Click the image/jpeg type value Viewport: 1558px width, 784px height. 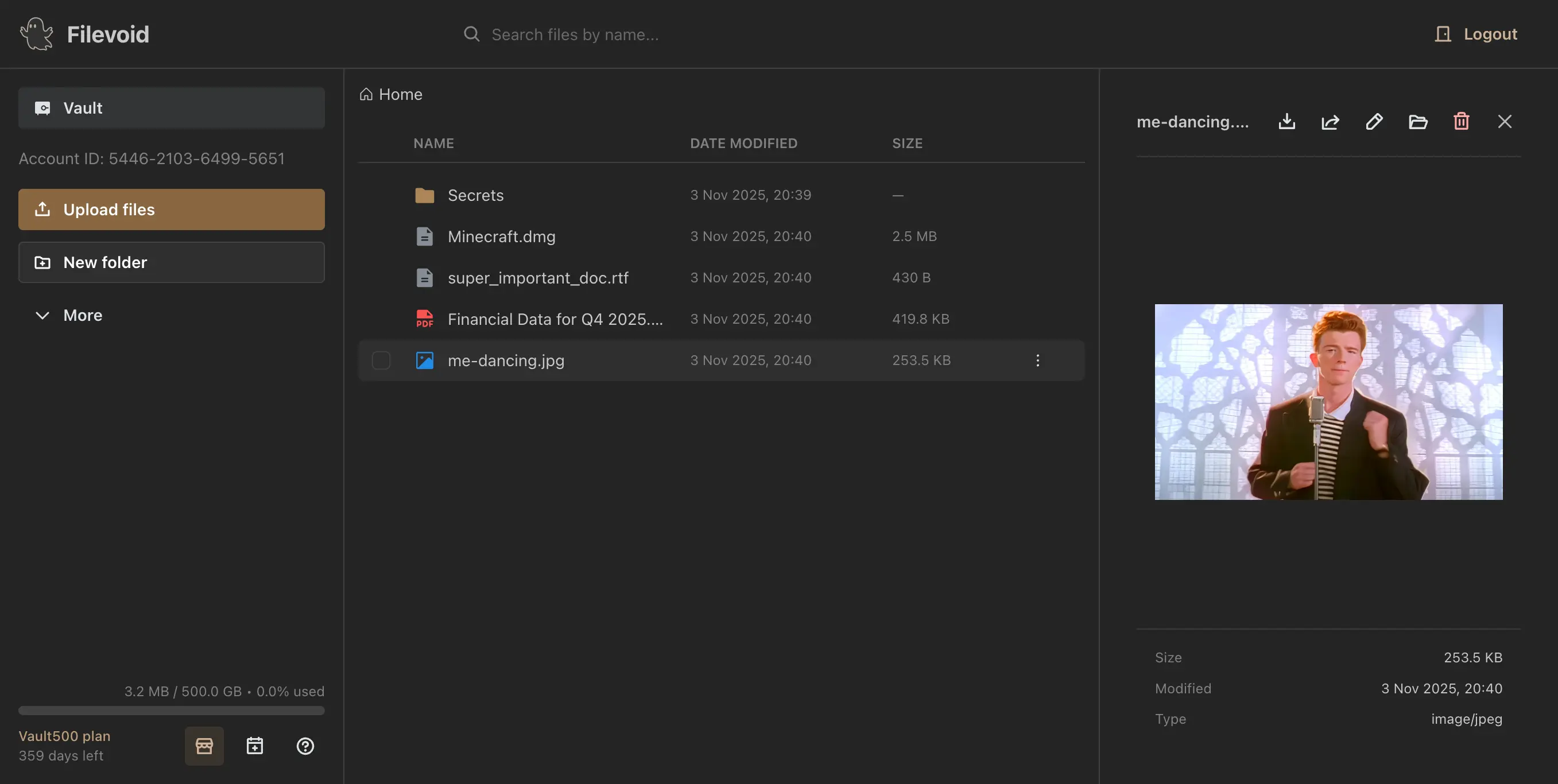1467,719
